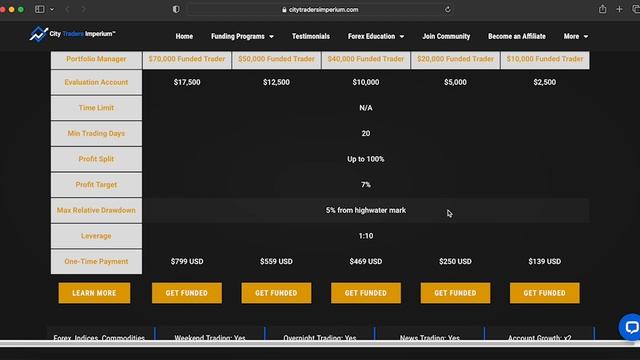Image resolution: width=640 pixels, height=360 pixels.
Task: Click the Evaluation Account row label
Action: pos(96,82)
